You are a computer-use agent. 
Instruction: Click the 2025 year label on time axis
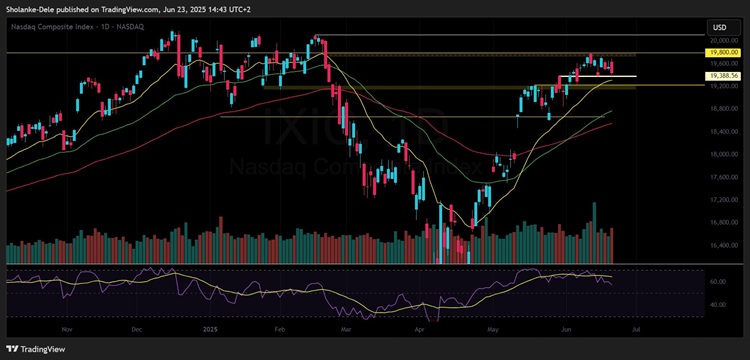click(x=210, y=330)
